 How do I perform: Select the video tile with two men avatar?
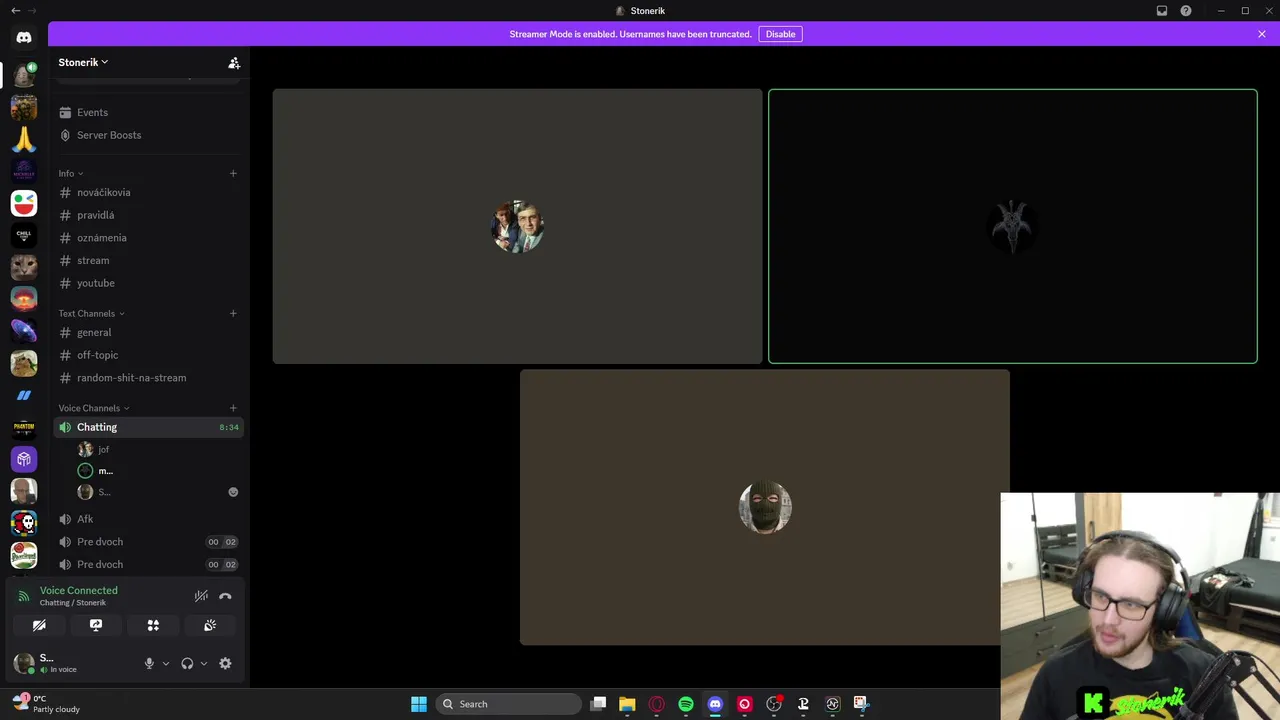coord(517,226)
